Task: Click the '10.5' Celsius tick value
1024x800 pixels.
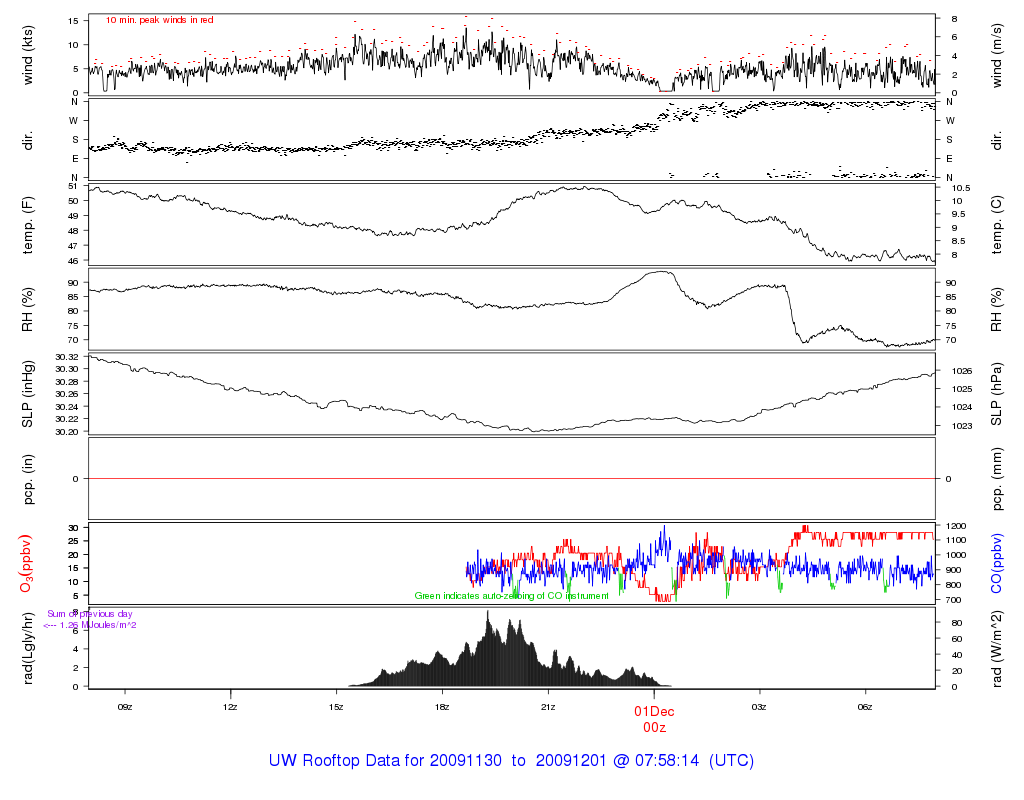Action: tap(961, 188)
